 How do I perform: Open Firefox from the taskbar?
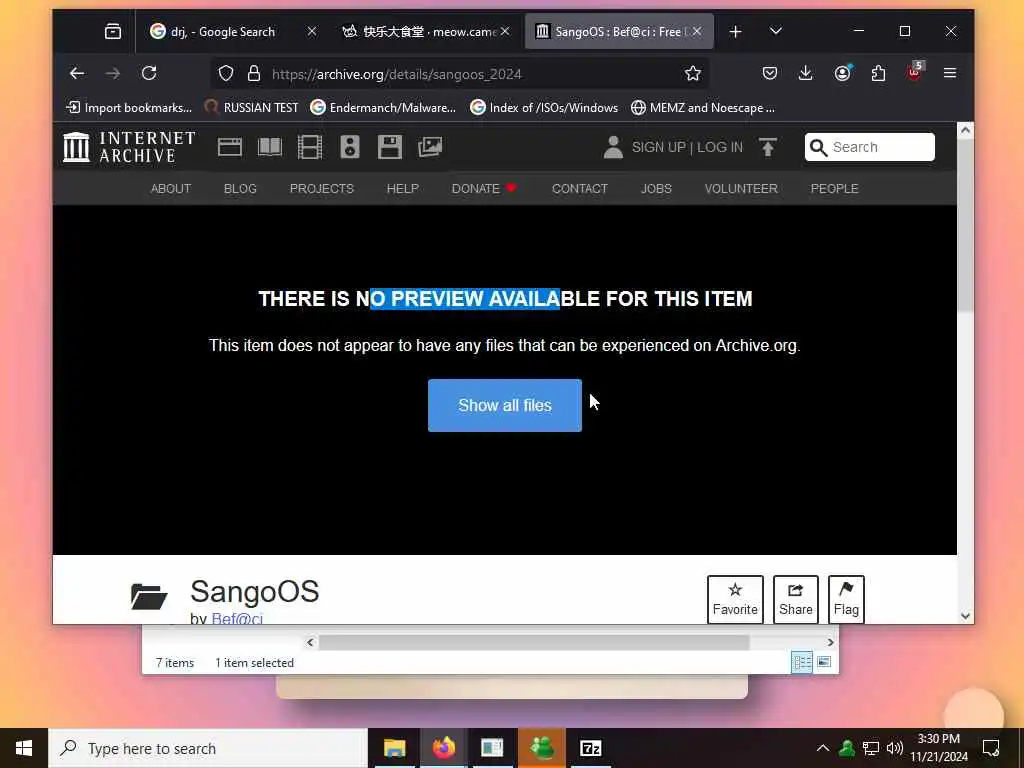click(443, 748)
